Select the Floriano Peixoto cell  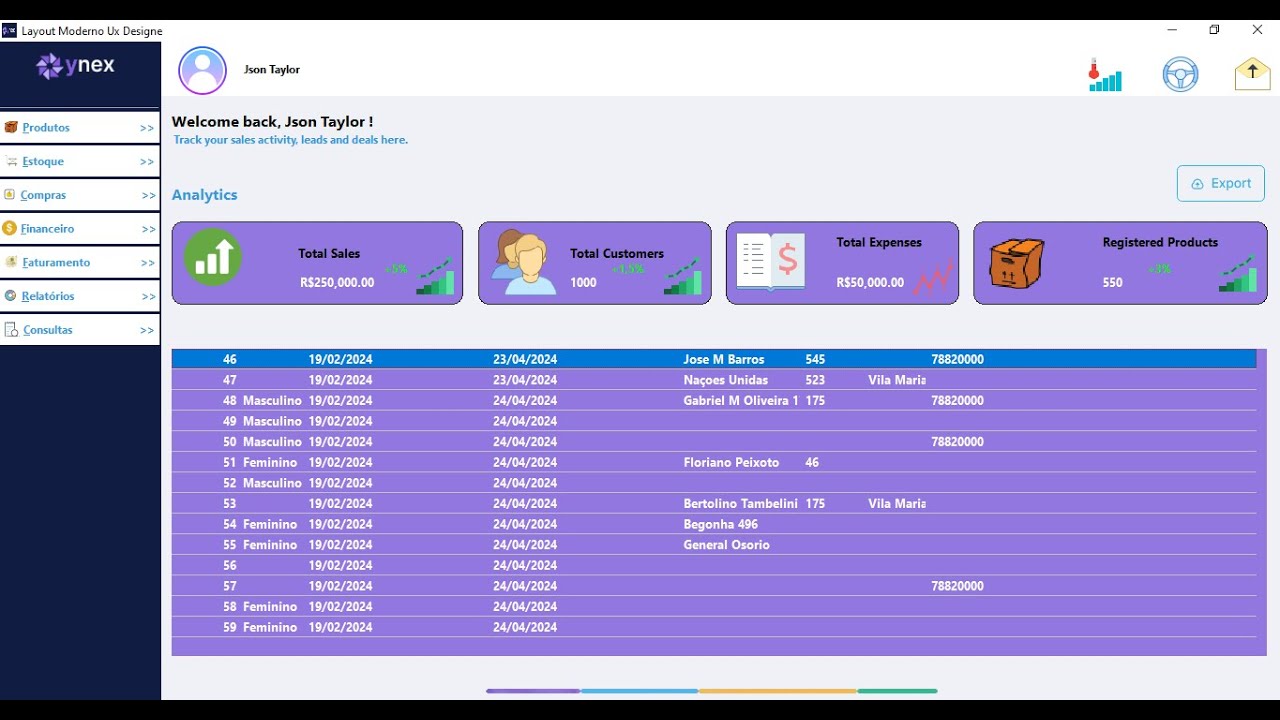click(731, 462)
